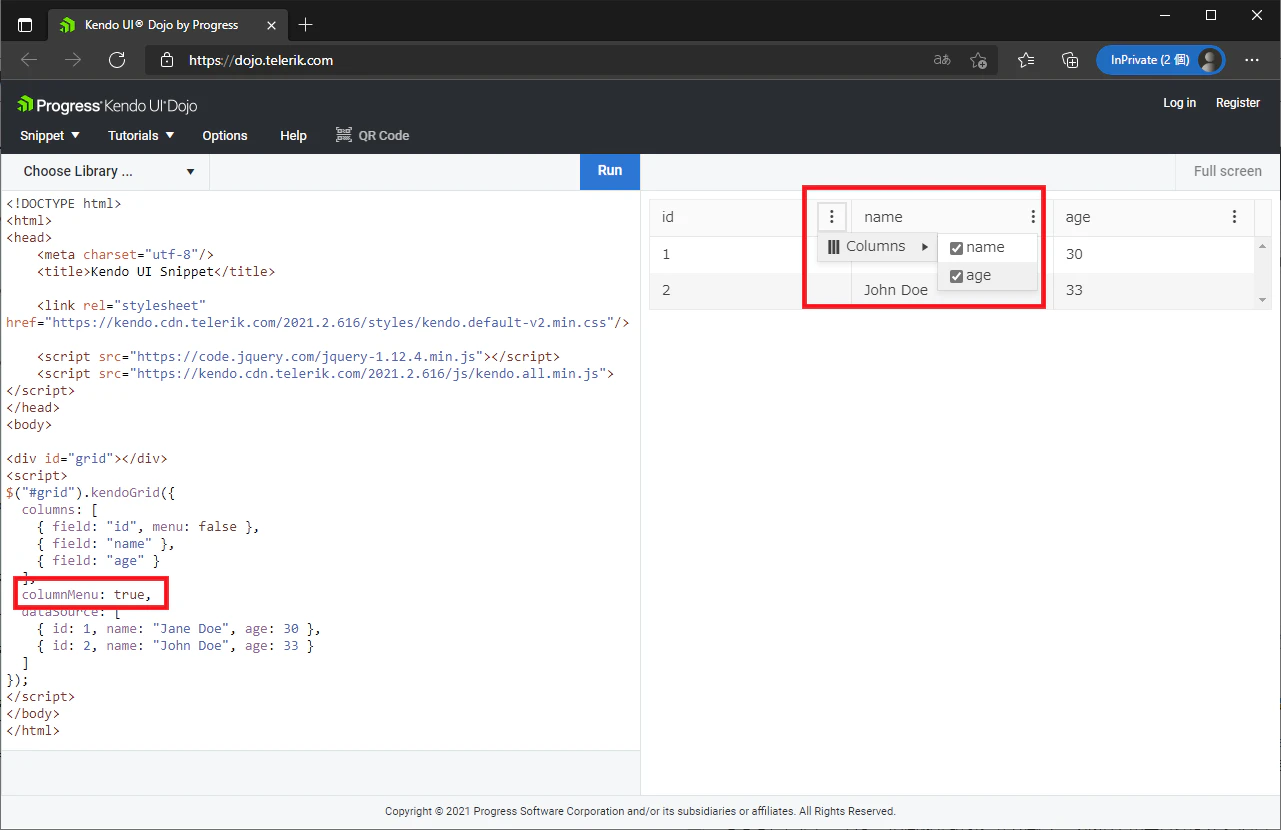Open the tab actions icon at top-left
Image resolution: width=1281 pixels, height=830 pixels.
click(x=25, y=25)
